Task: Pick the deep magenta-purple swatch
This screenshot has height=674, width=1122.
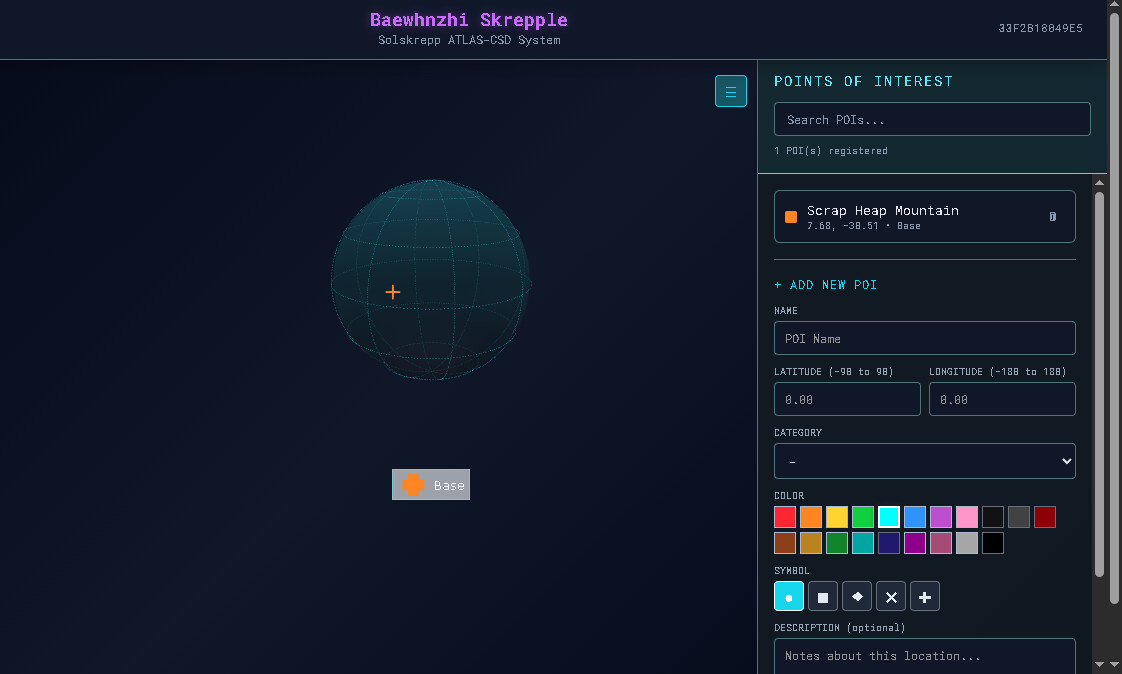Action: [x=914, y=543]
